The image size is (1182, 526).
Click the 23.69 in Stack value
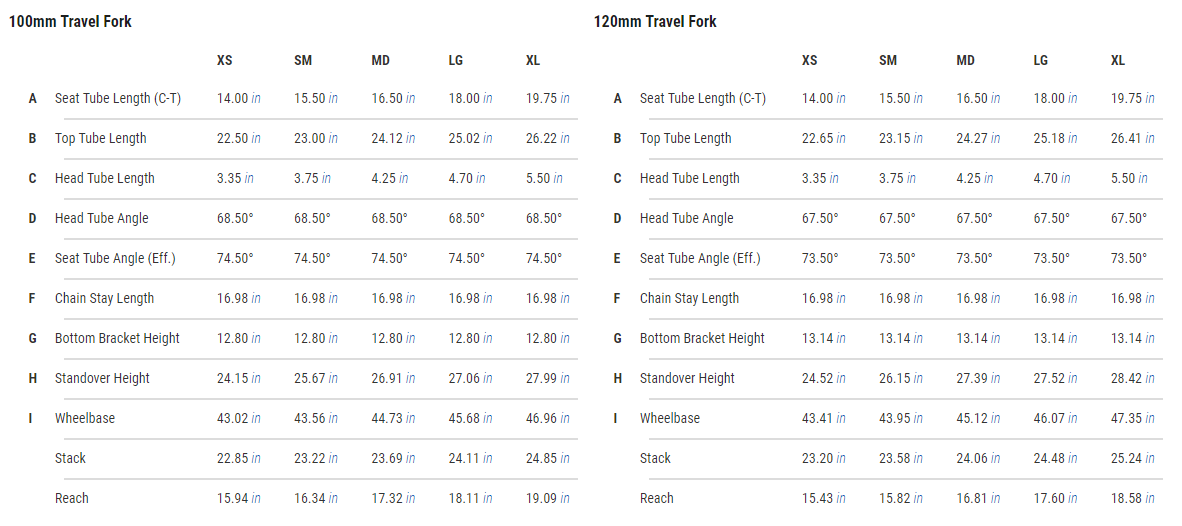393,458
